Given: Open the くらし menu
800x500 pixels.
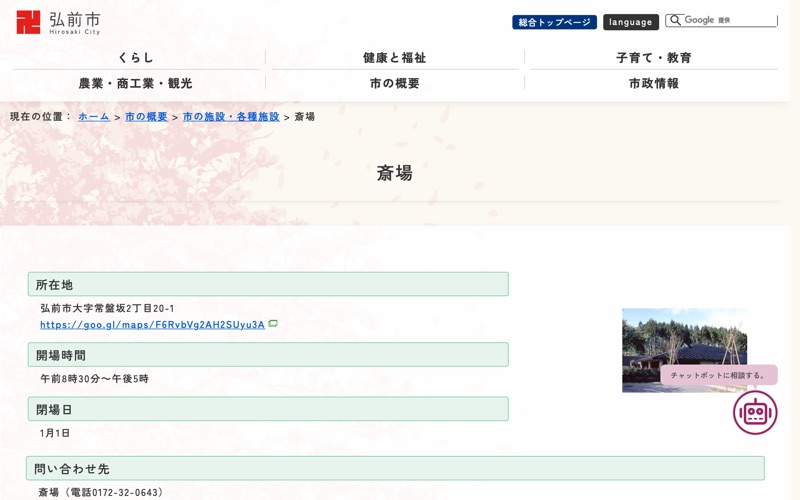Looking at the screenshot, I should [136, 58].
